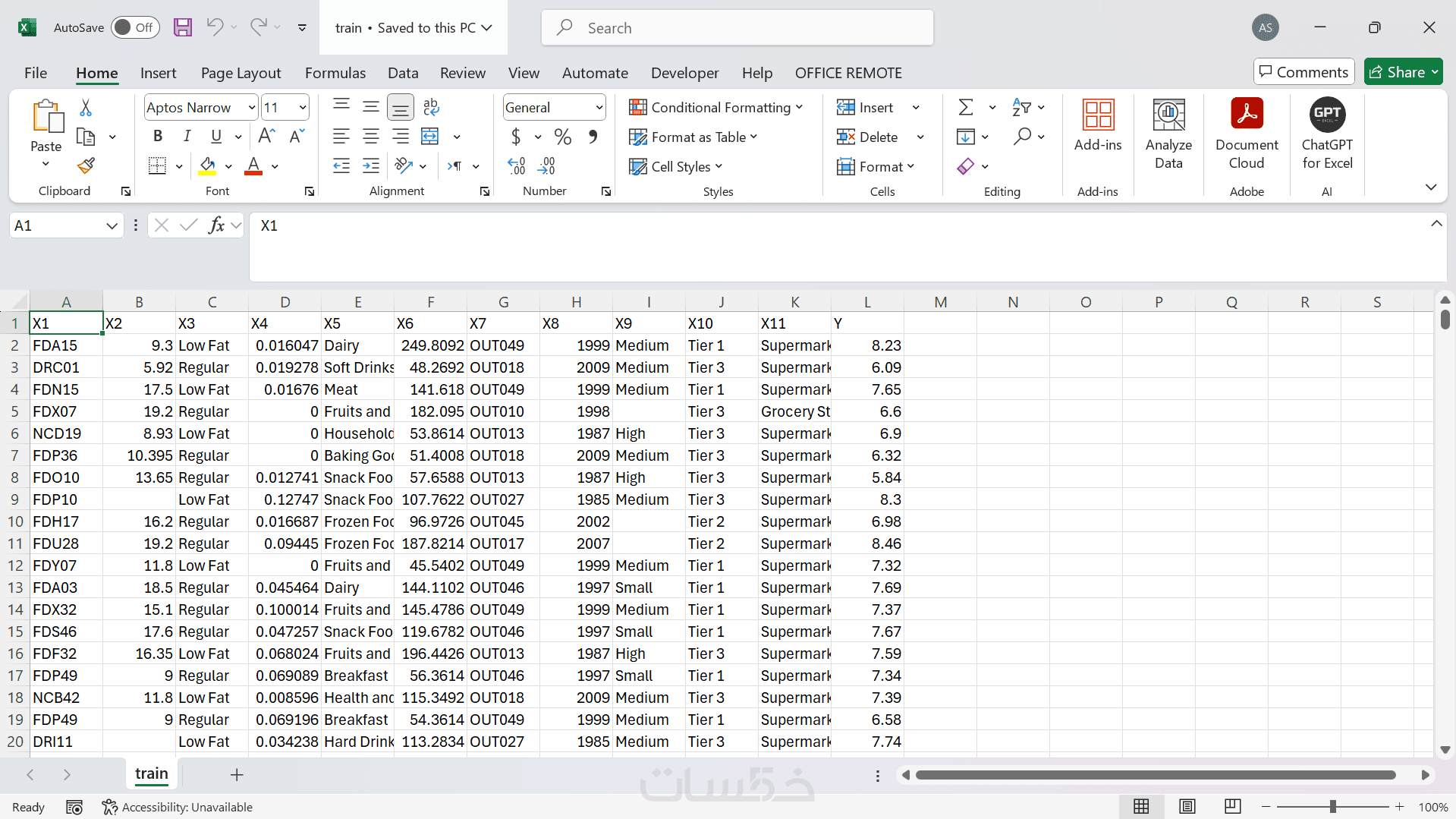Toggle Underline formatting

tap(216, 136)
